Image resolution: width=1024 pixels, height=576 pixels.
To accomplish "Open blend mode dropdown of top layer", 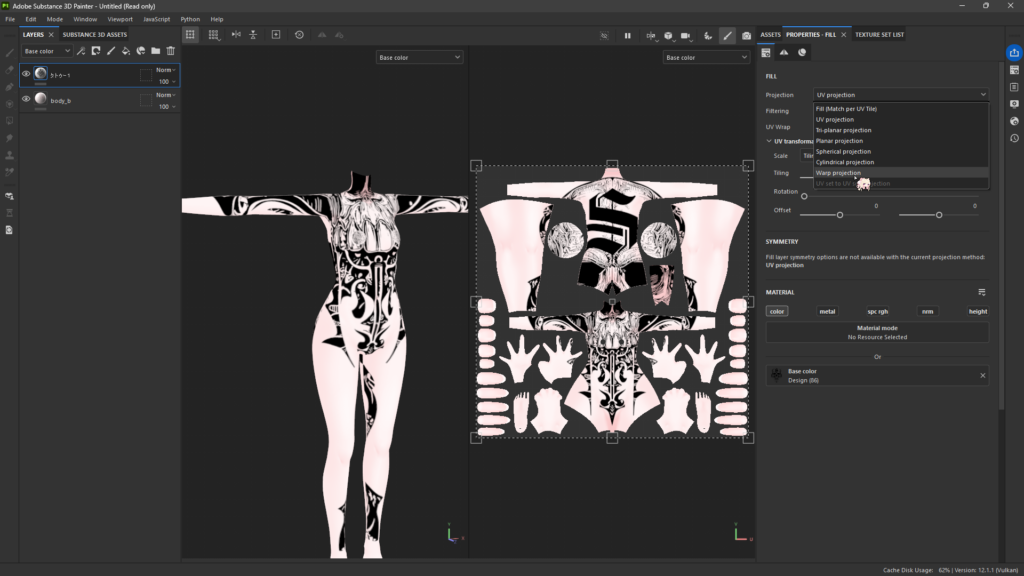I will [x=166, y=70].
